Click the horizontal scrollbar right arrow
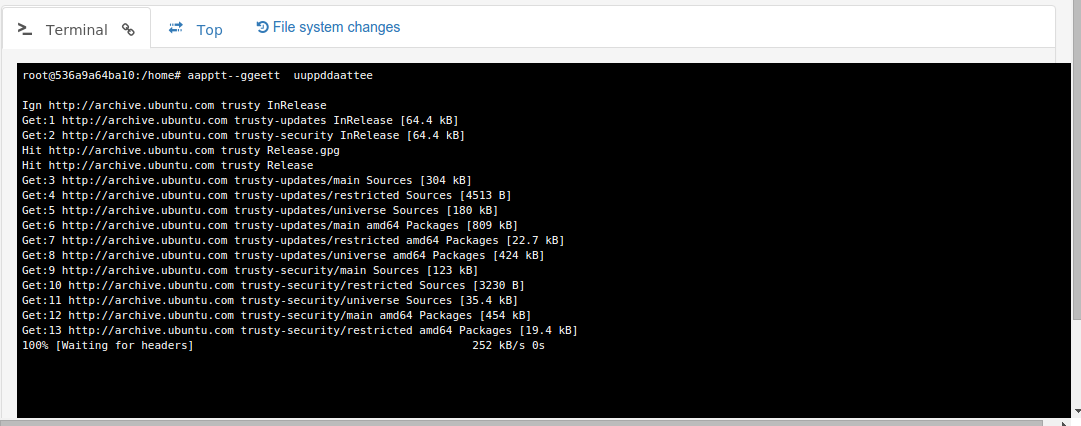The image size is (1081, 426). pyautogui.click(x=1066, y=421)
